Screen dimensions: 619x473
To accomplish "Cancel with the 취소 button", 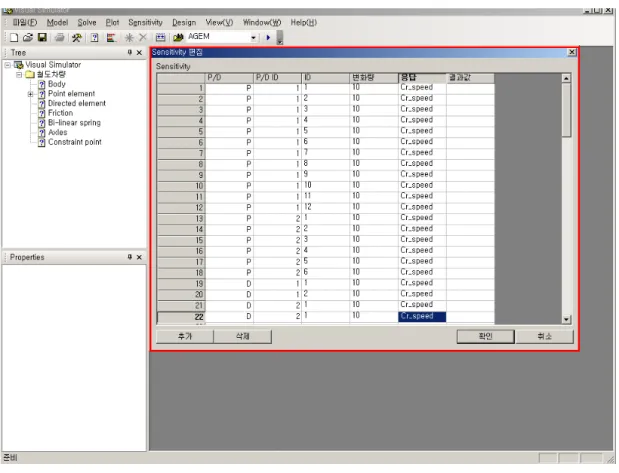I will [544, 336].
